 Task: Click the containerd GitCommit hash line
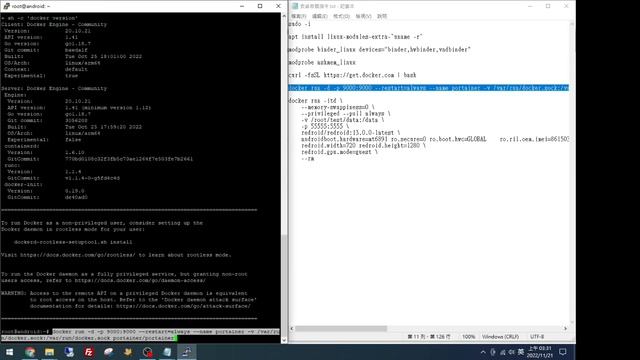[x=100, y=159]
